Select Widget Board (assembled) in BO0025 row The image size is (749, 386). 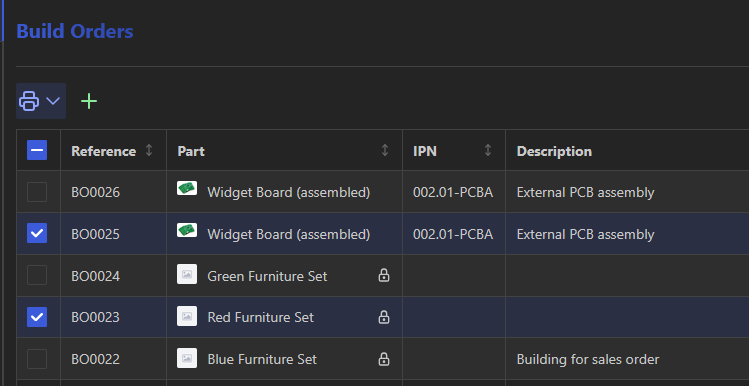click(x=289, y=235)
